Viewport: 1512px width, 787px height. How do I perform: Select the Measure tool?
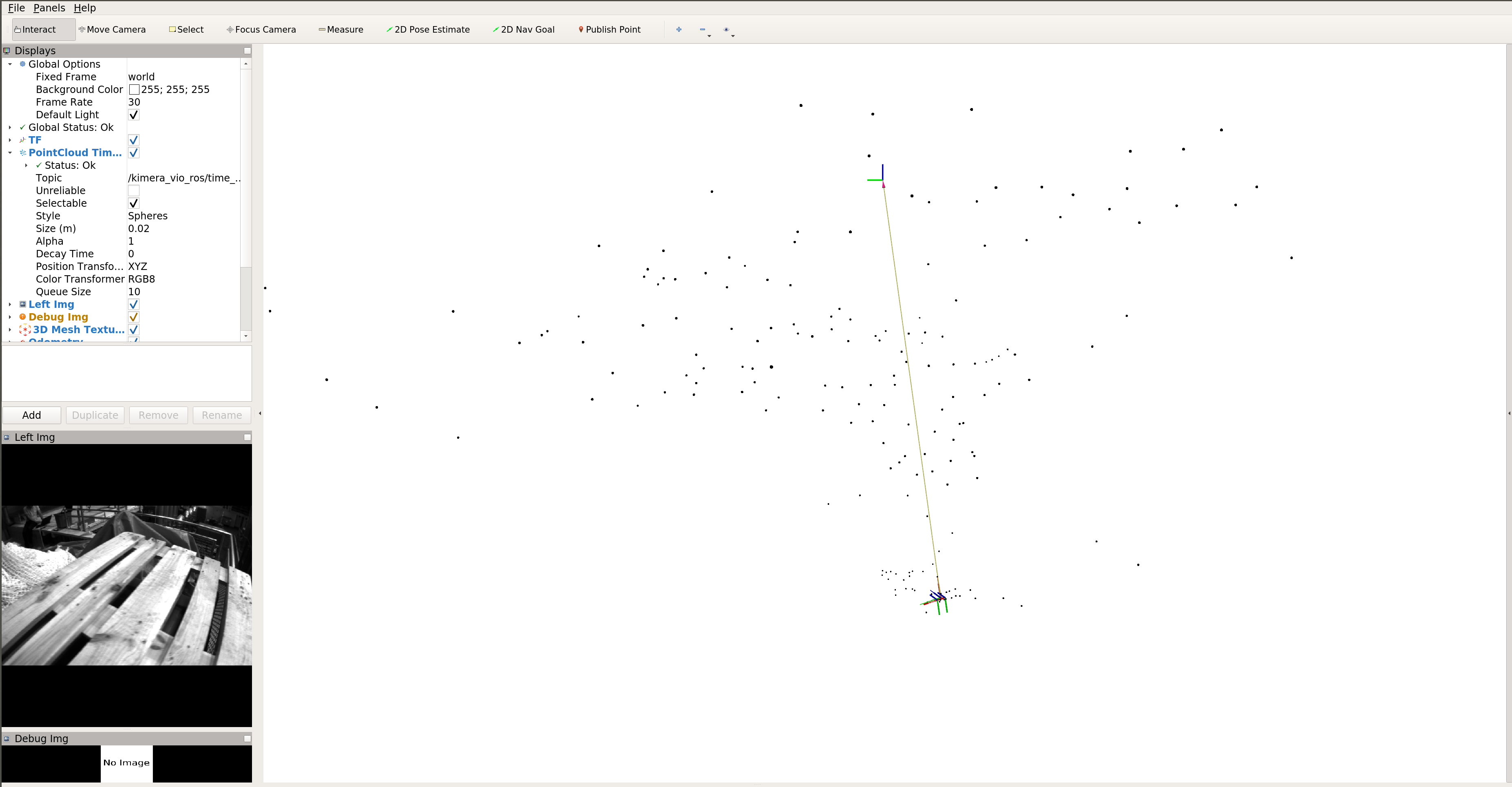(x=340, y=29)
